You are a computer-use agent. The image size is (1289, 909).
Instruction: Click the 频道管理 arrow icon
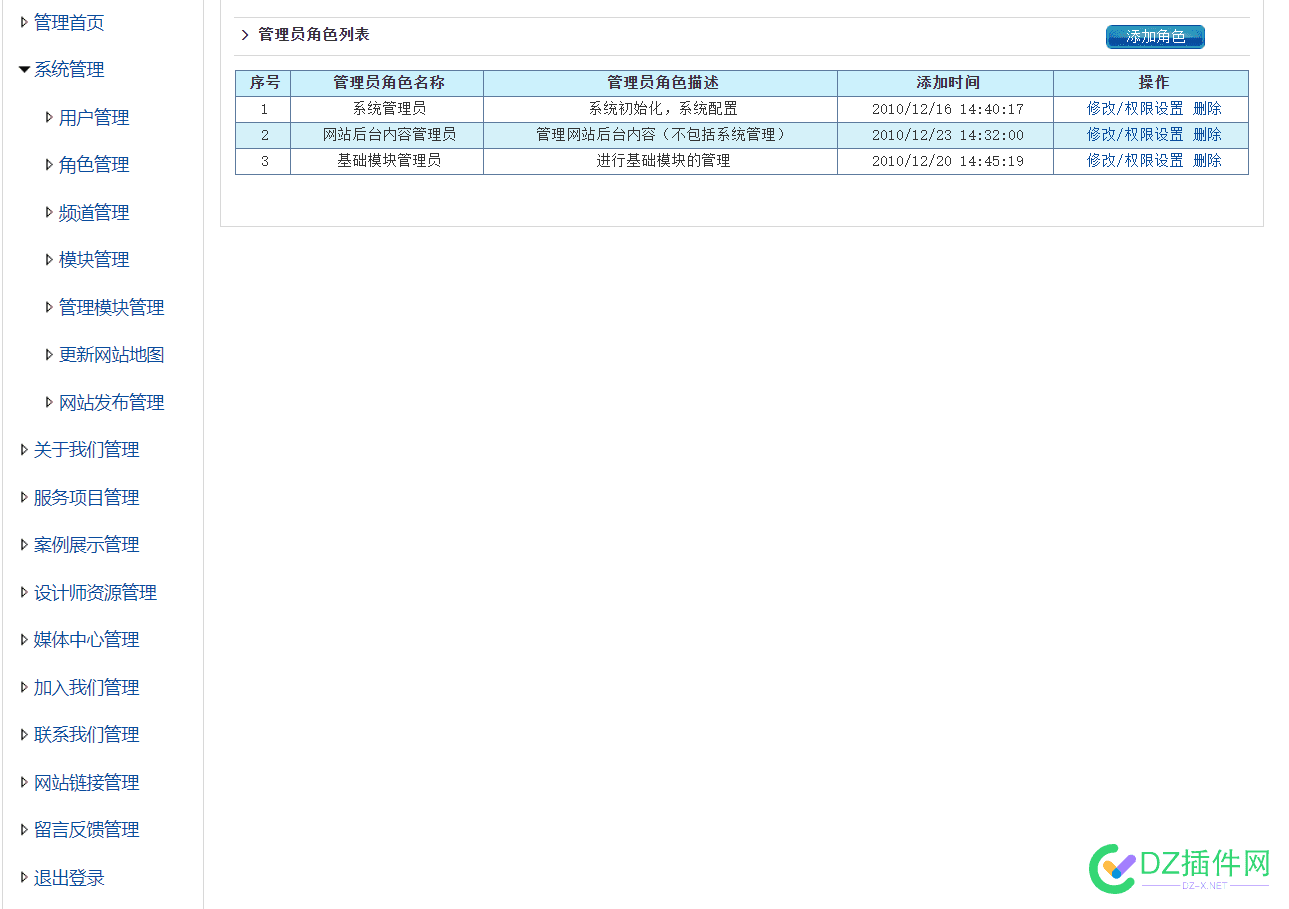click(x=49, y=212)
